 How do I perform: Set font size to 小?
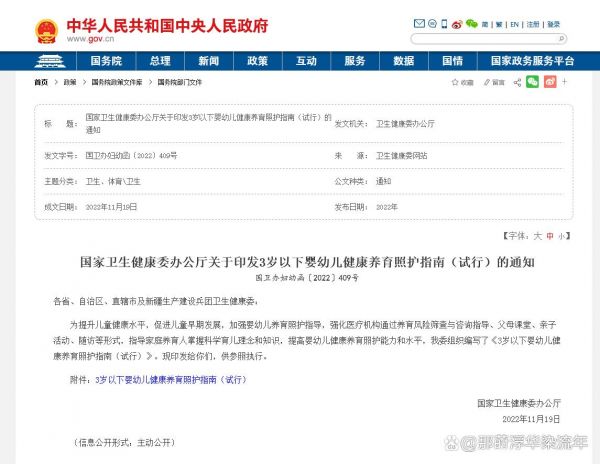pyautogui.click(x=562, y=236)
